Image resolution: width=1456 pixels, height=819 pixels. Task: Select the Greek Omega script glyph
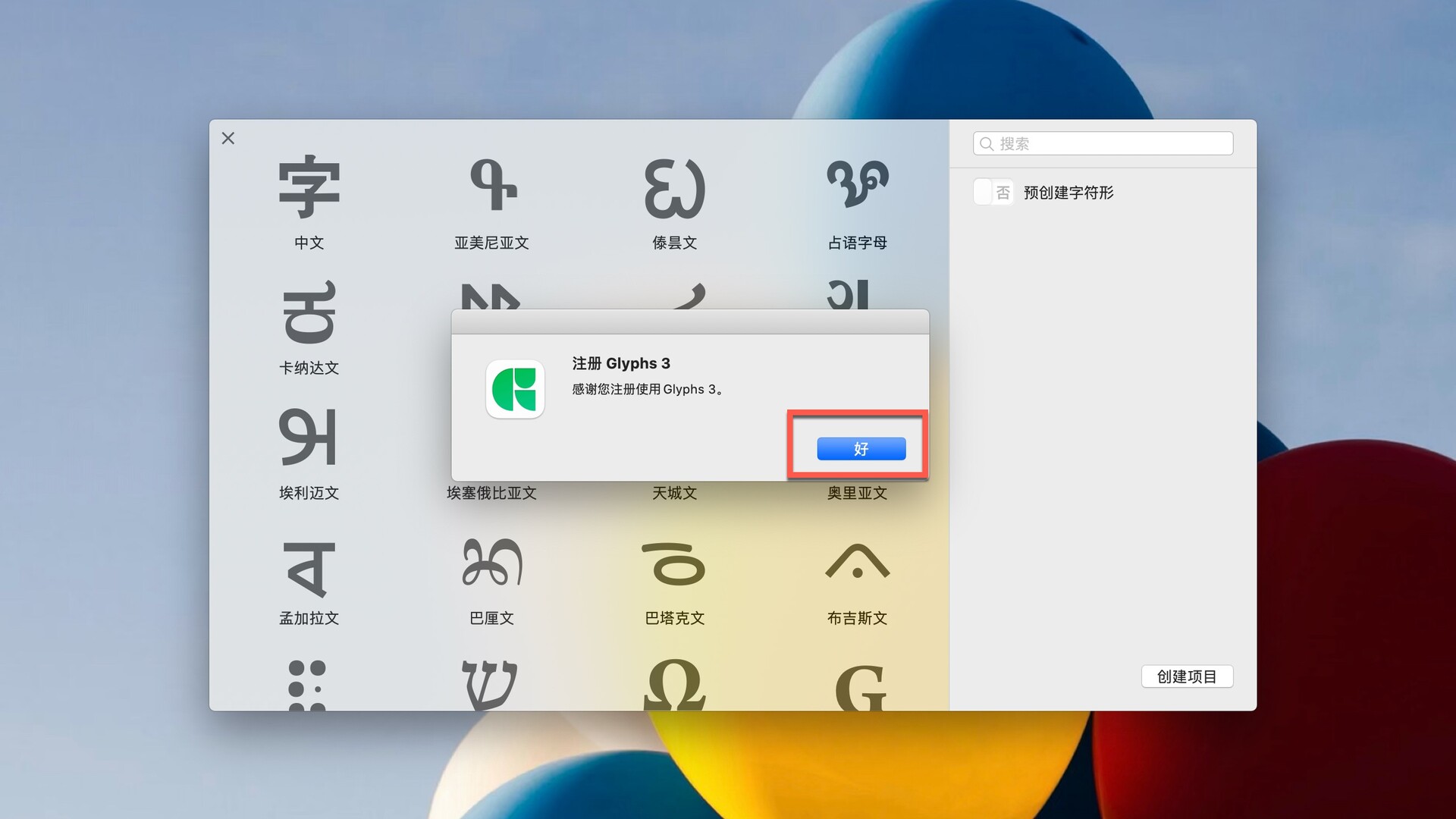click(674, 685)
